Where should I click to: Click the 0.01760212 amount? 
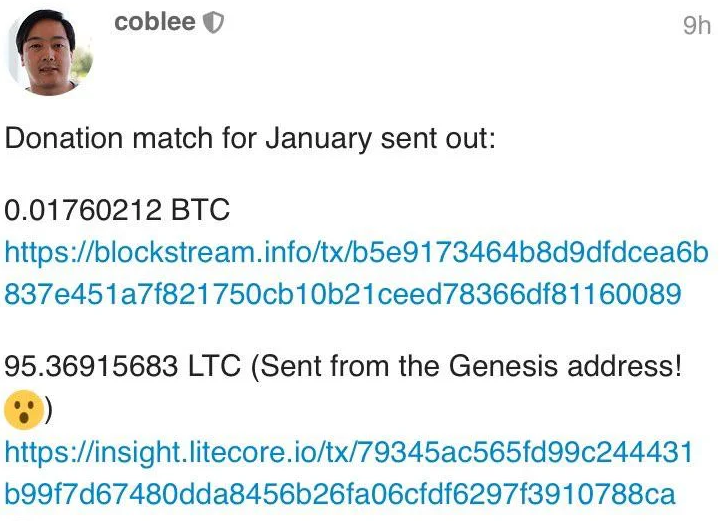coord(83,210)
